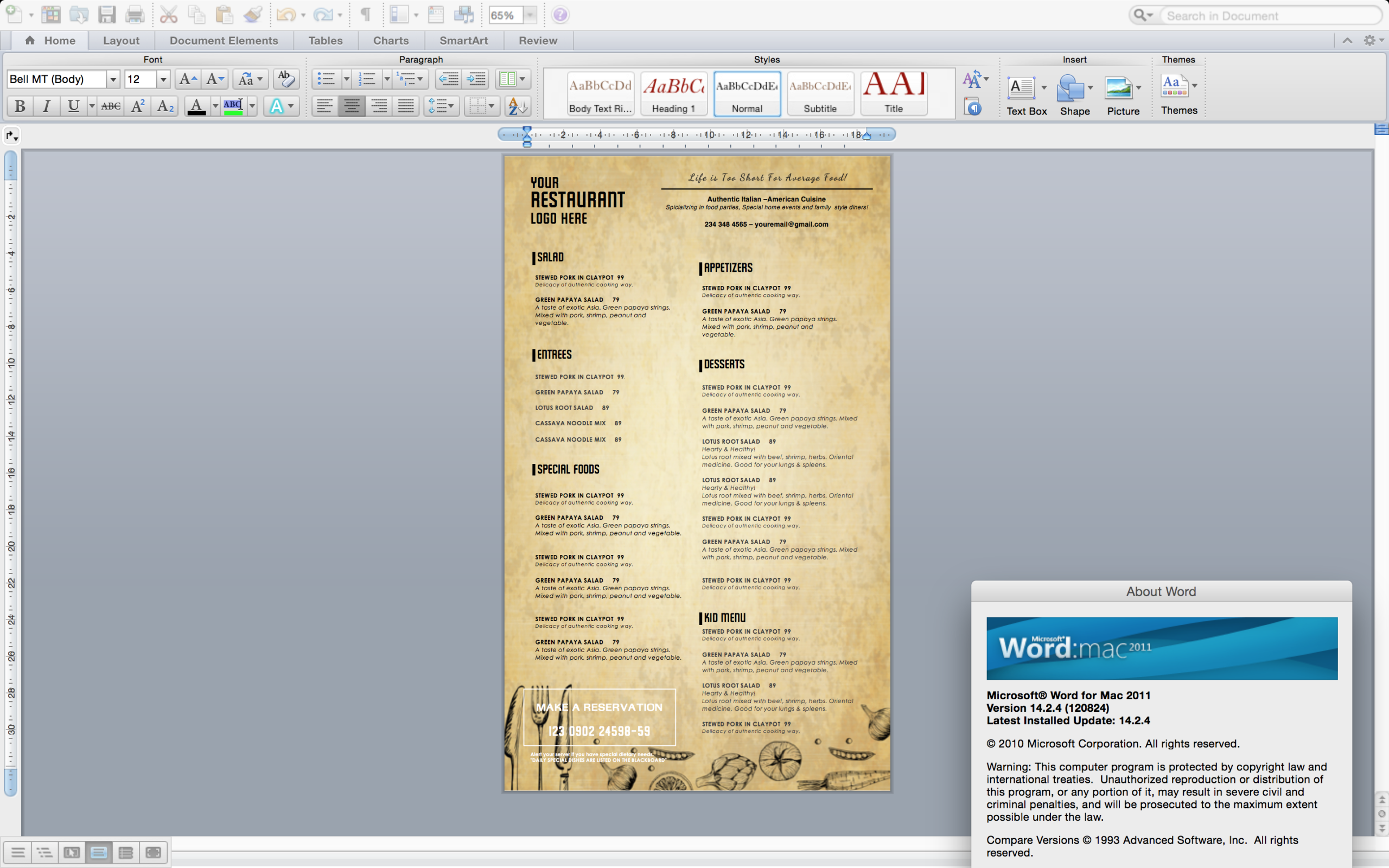Apply Body Text Ri... style
Screen dimensions: 1389x868
(x=600, y=93)
